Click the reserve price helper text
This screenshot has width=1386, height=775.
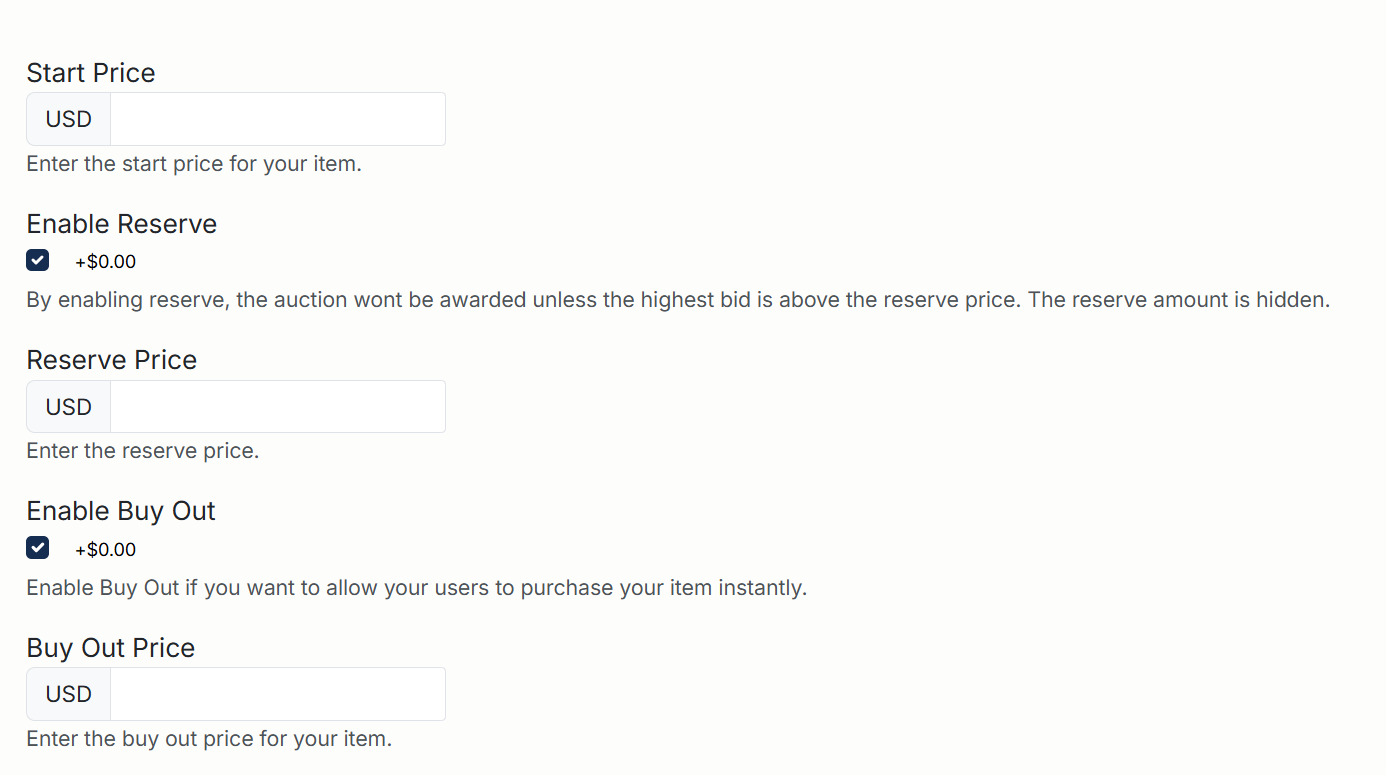coord(142,450)
